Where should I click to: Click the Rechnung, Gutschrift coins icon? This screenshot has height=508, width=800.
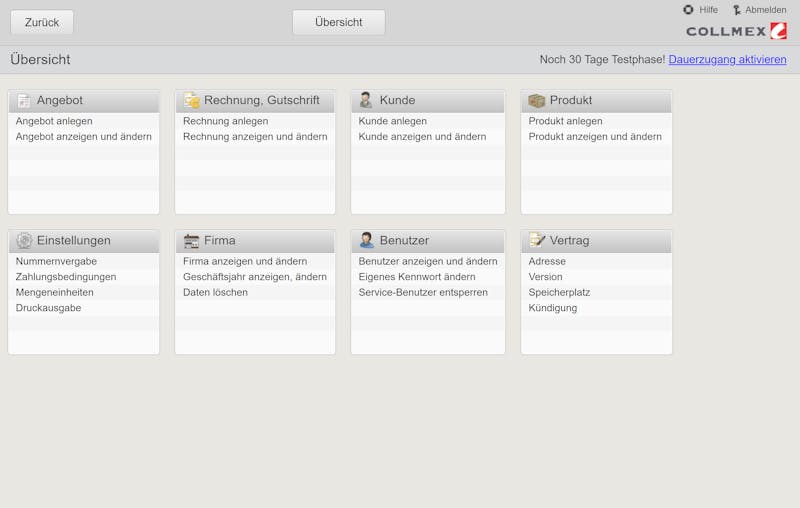click(x=191, y=100)
